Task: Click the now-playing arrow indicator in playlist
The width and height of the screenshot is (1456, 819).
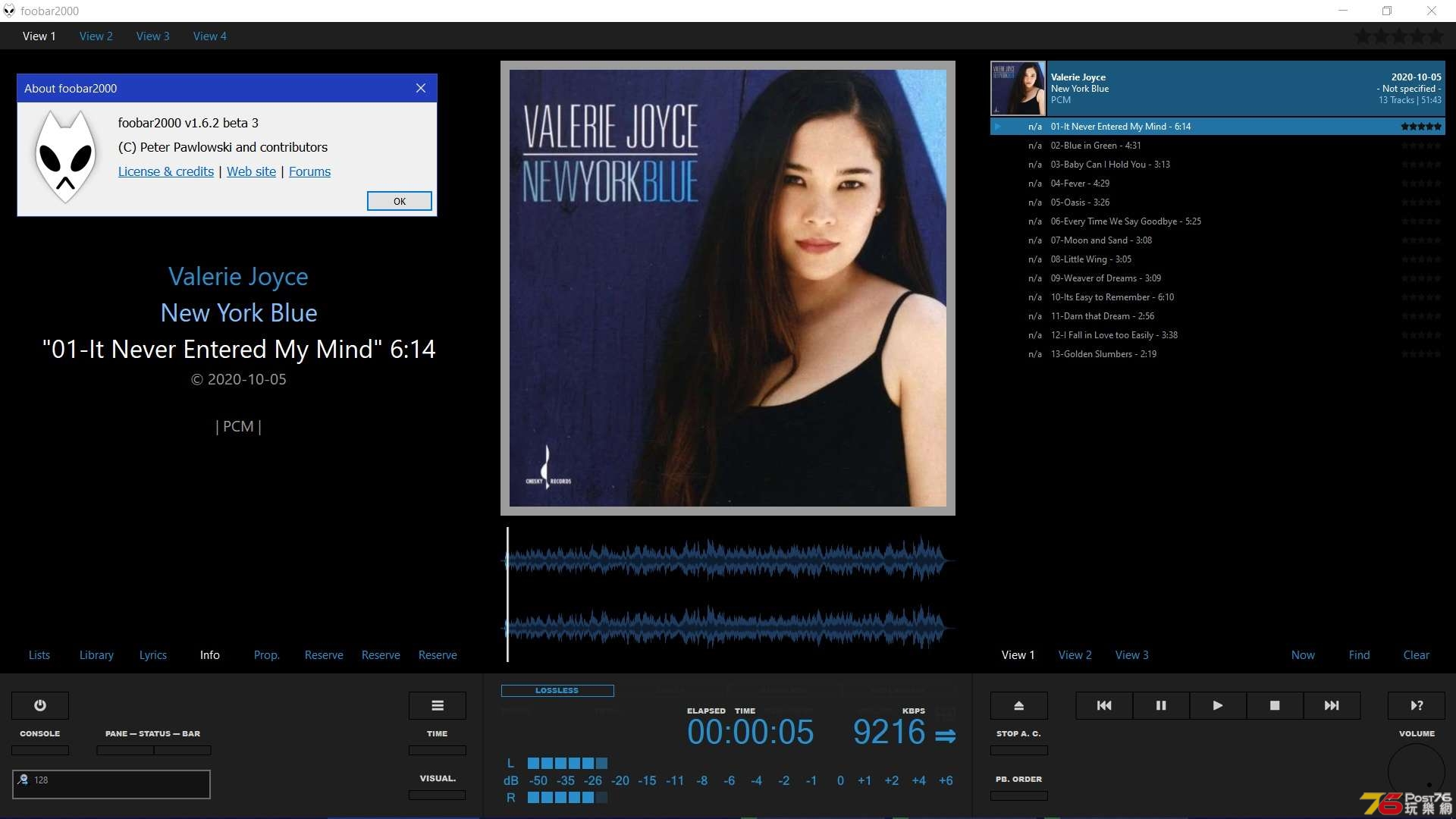Action: pos(998,127)
